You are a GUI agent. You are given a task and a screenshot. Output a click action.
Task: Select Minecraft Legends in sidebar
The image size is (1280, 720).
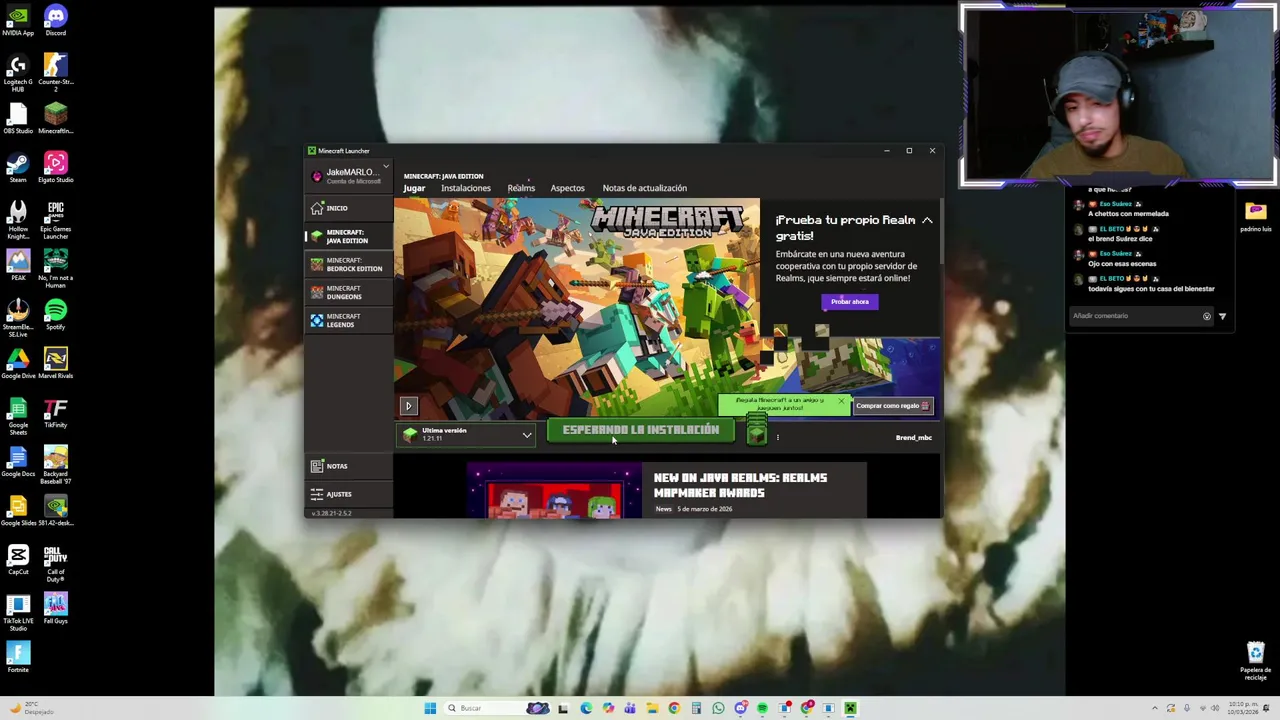347,321
